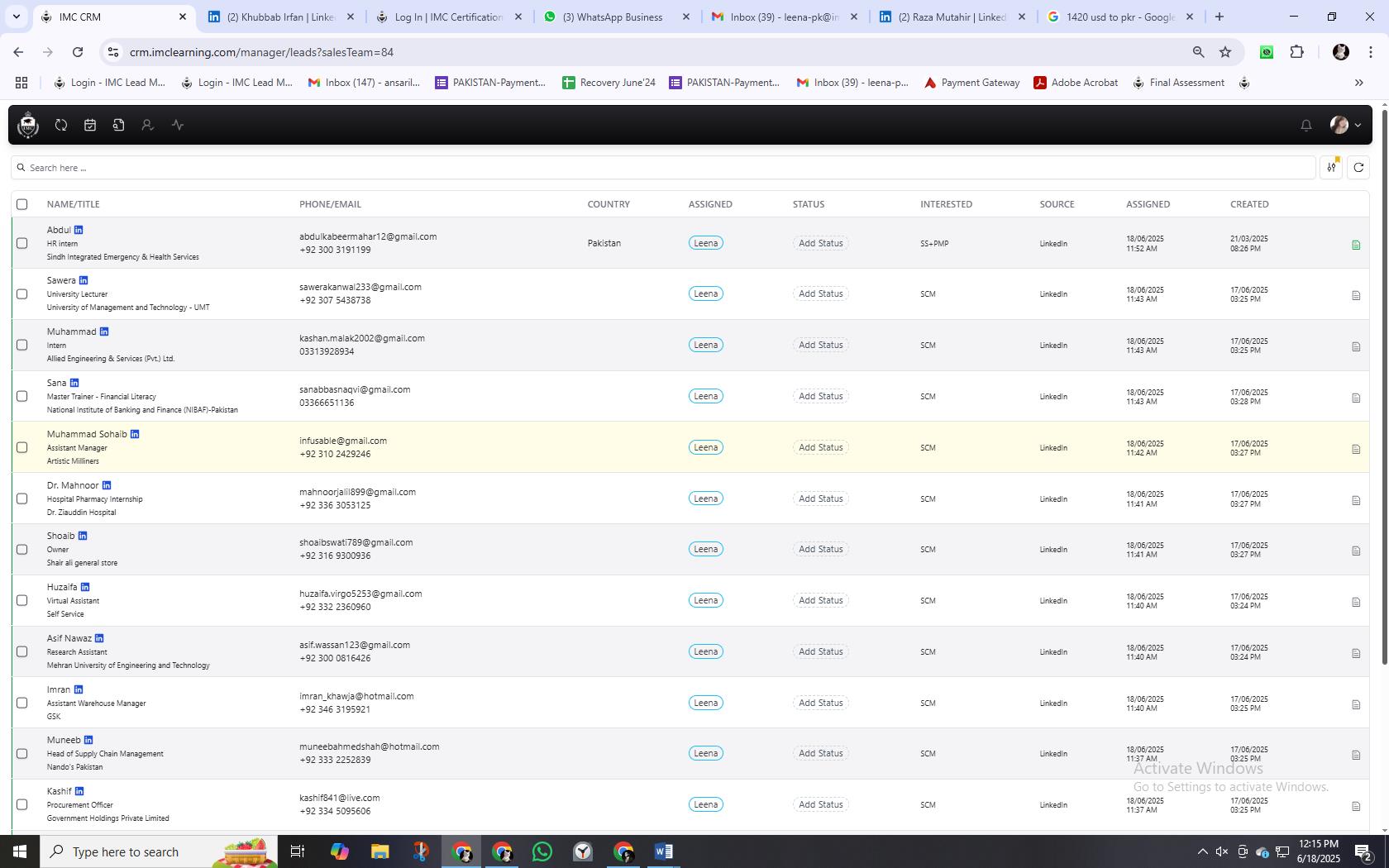1389x868 pixels.
Task: Open a new browser tab
Action: [x=1219, y=17]
